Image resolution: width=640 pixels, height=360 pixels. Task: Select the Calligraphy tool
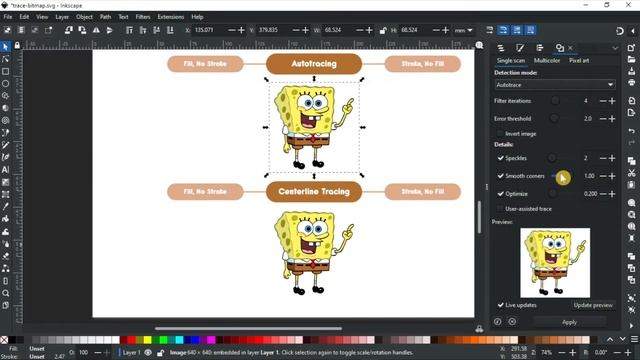pos(5,157)
